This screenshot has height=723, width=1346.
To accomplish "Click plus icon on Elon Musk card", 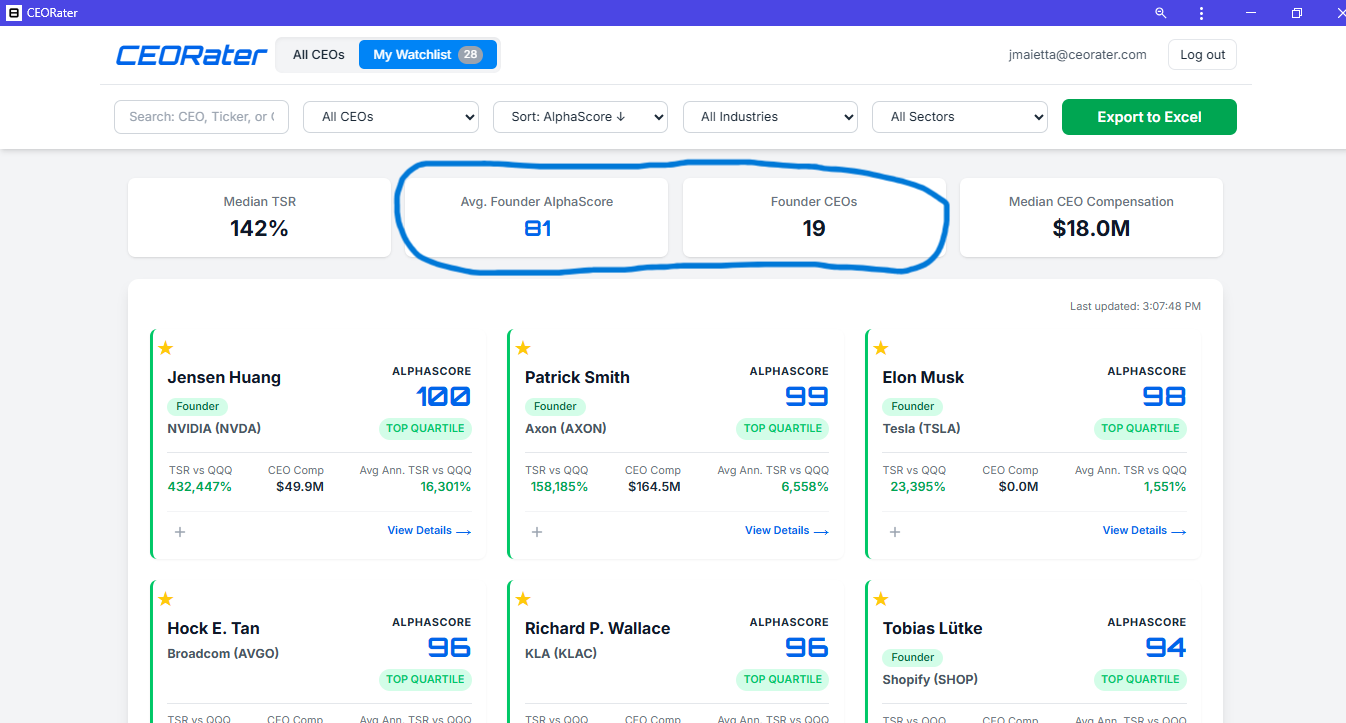I will [895, 532].
